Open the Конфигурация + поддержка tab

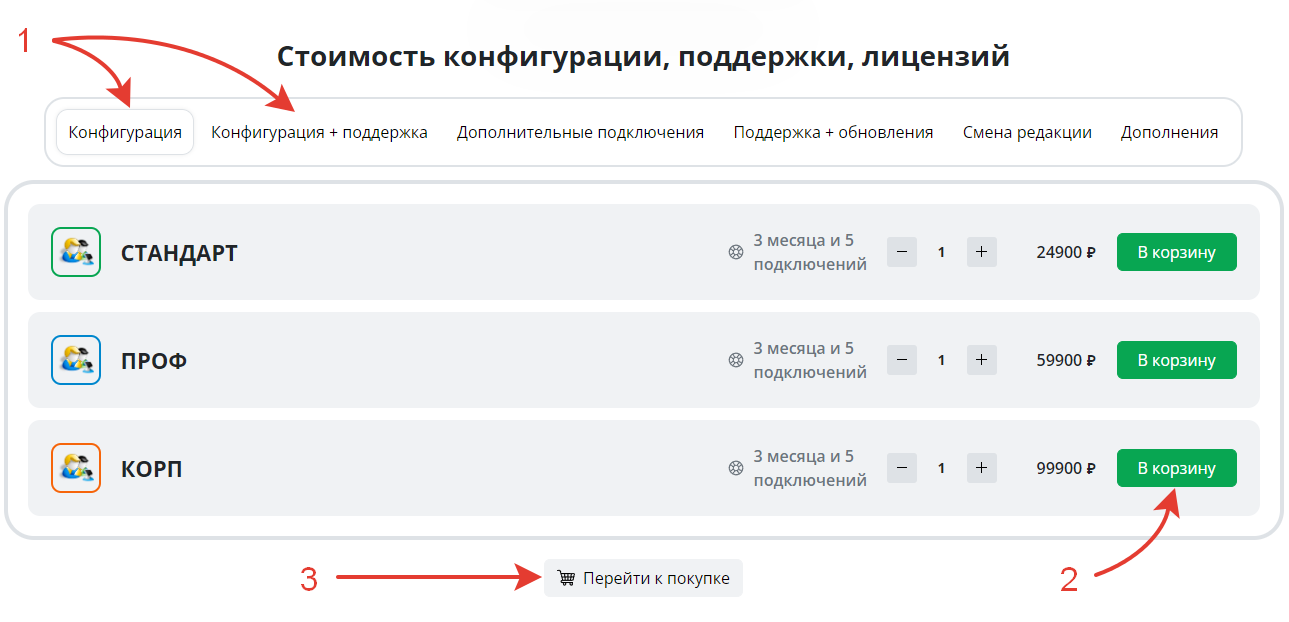pos(318,131)
